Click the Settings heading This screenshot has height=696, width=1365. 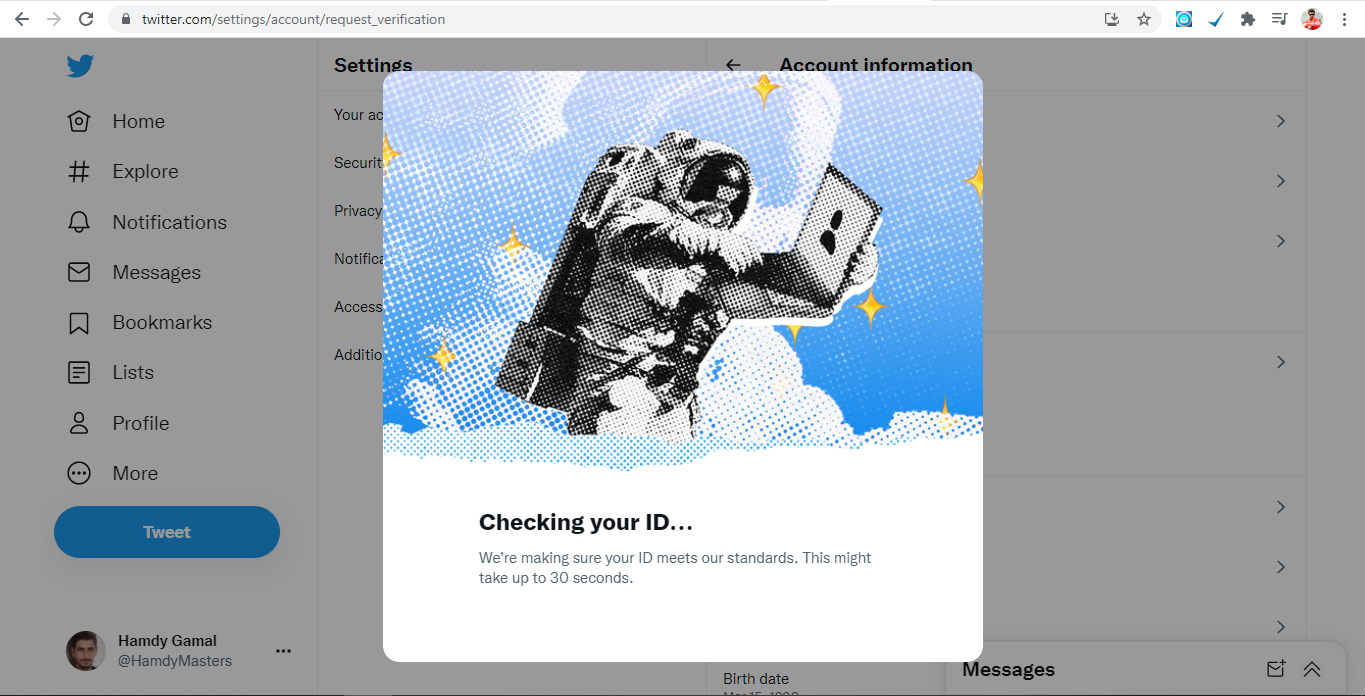(x=373, y=65)
